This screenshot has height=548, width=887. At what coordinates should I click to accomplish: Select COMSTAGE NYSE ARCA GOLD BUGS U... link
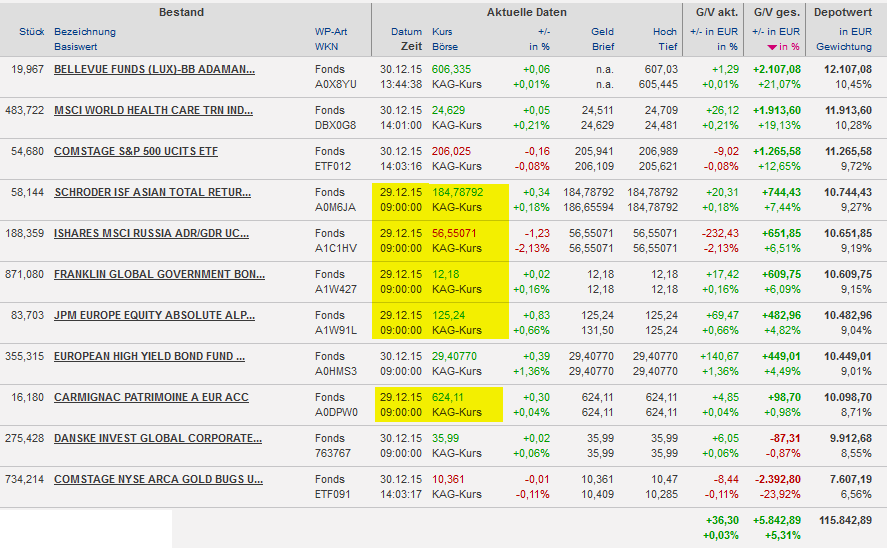158,479
